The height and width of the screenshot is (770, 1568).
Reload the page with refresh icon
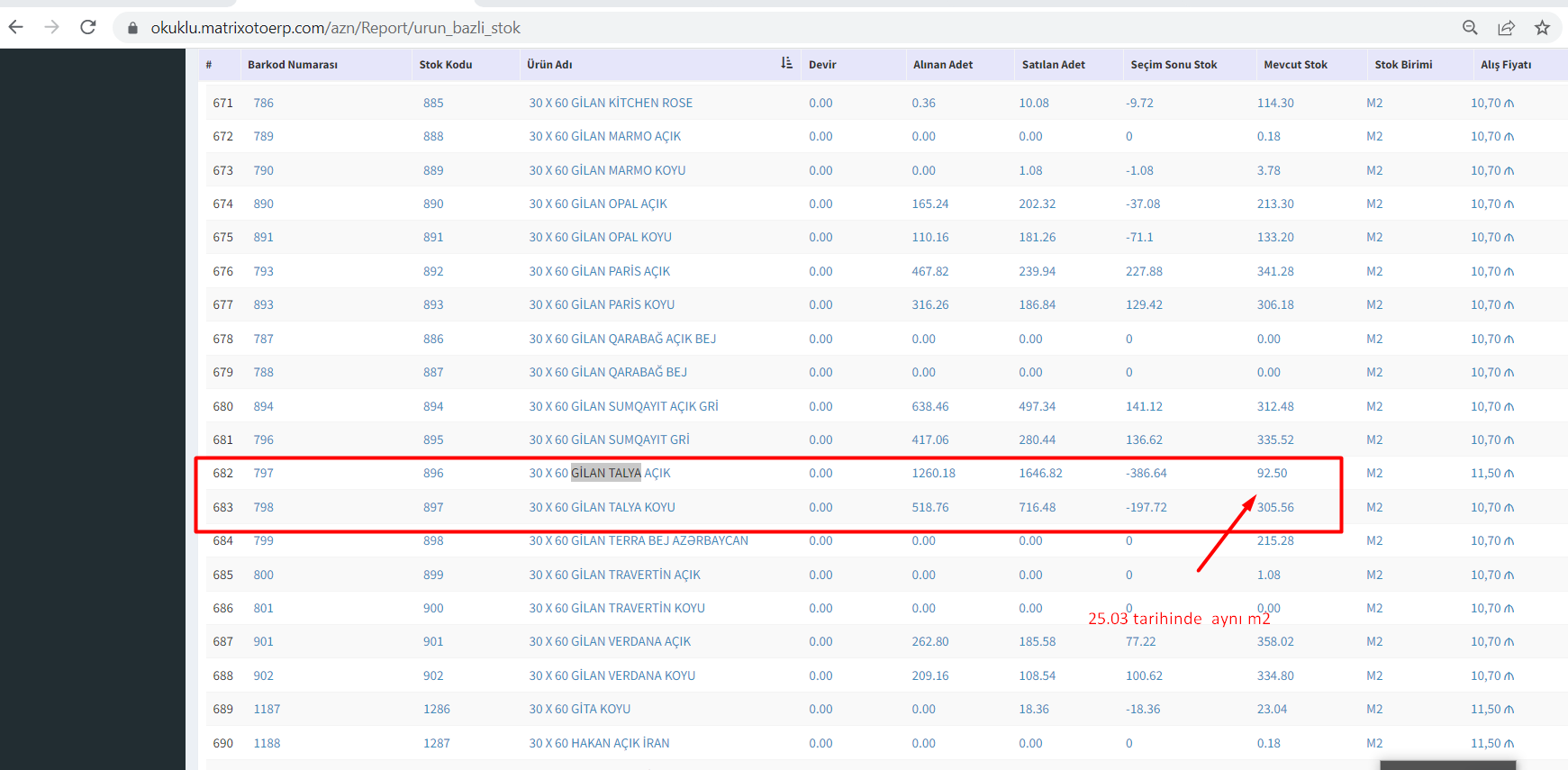[88, 27]
